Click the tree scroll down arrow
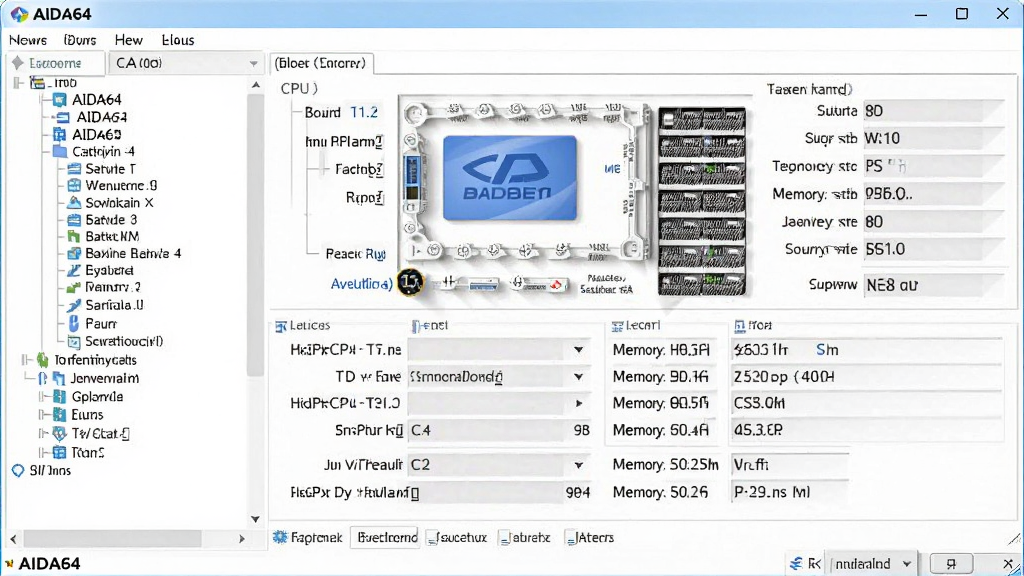Viewport: 1024px width, 576px height. pos(256,519)
